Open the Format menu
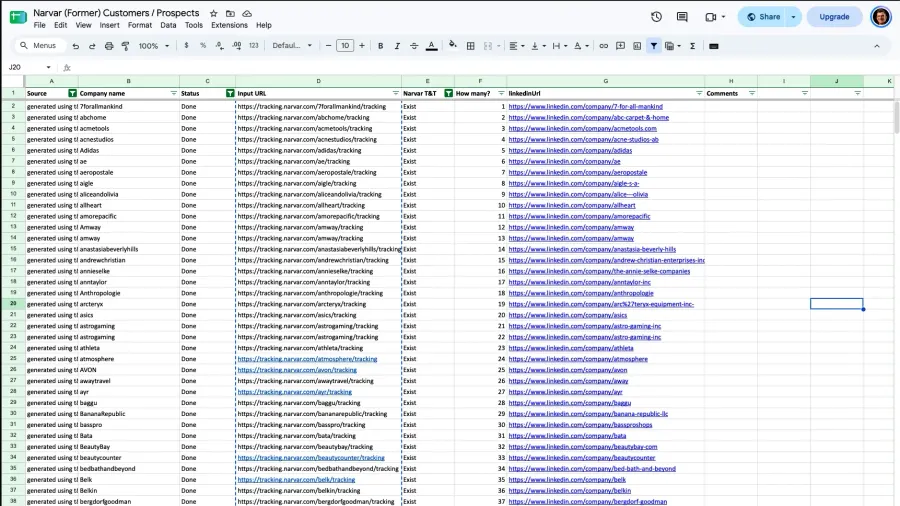 click(x=139, y=25)
